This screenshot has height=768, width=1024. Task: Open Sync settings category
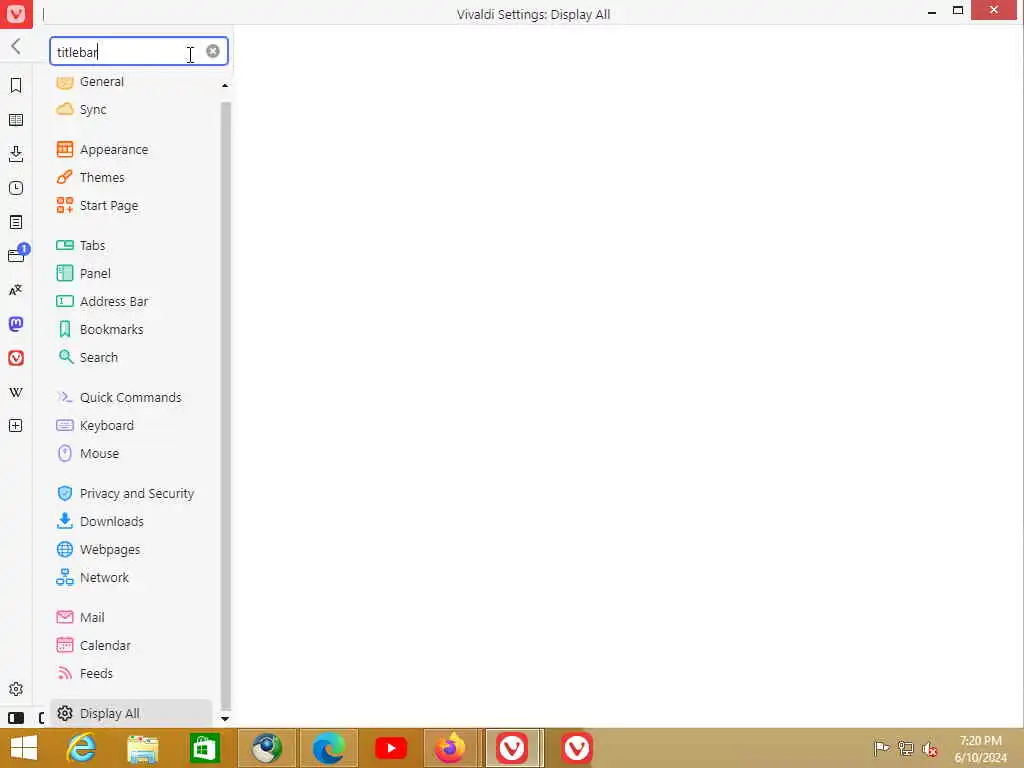(131, 110)
